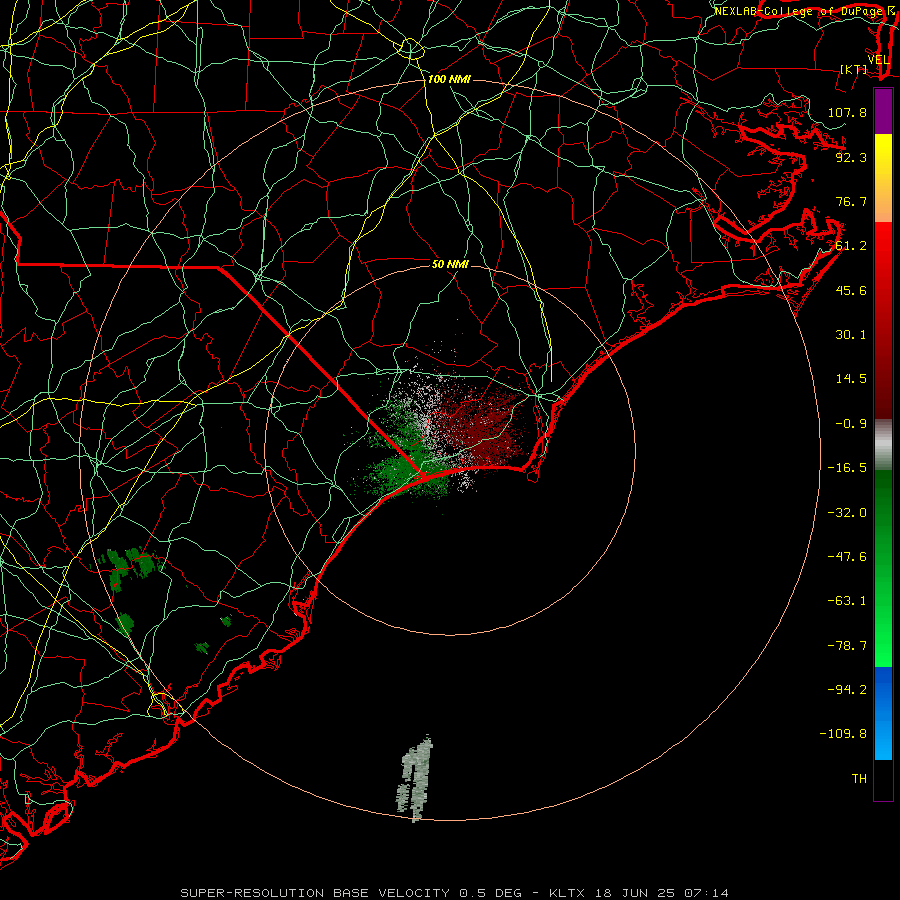
Task: Click the 50 NMI range ring label
Action: 450,264
